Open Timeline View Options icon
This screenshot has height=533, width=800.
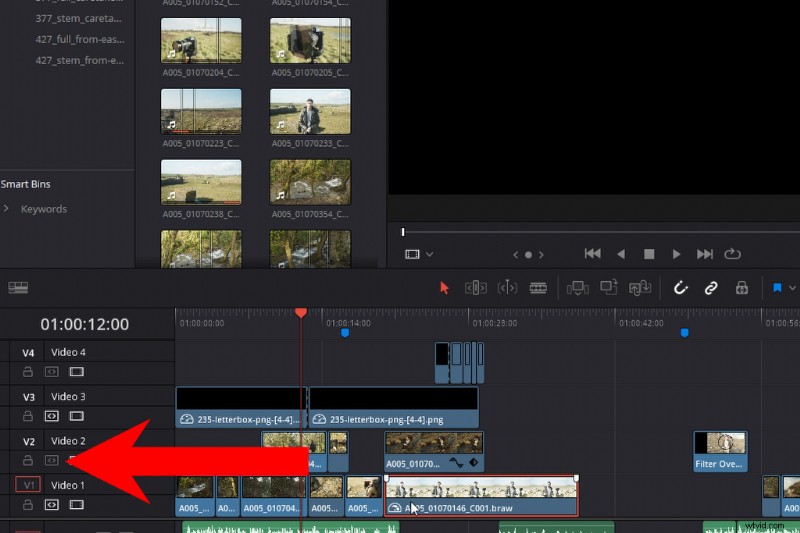tap(18, 288)
